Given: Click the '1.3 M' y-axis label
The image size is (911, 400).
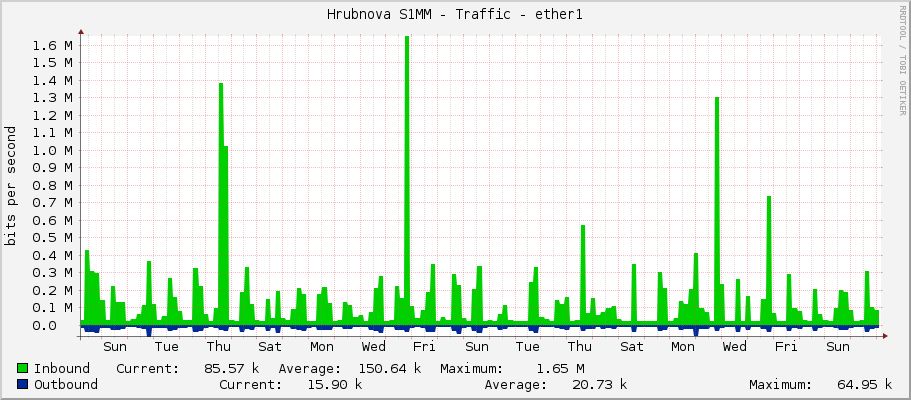Looking at the screenshot, I should (x=52, y=98).
